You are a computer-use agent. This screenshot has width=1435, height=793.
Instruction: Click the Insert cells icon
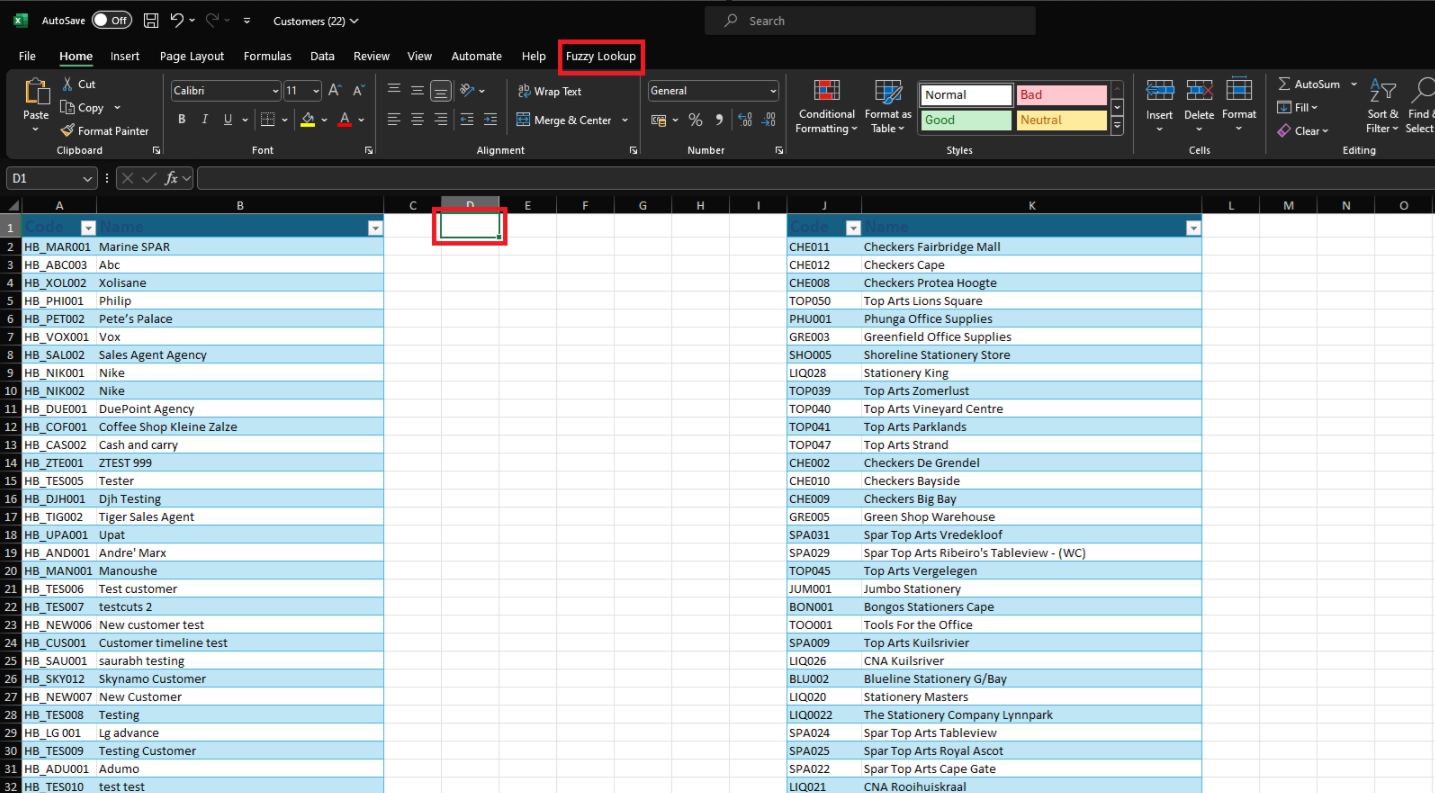click(x=1159, y=90)
